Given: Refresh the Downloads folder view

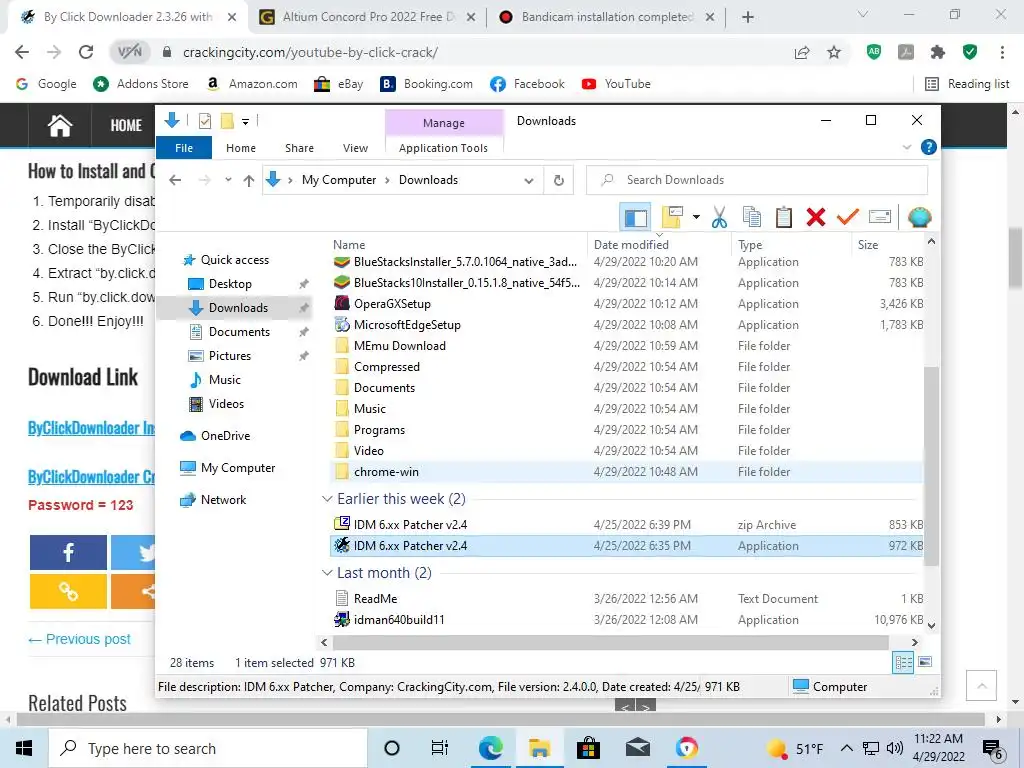Looking at the screenshot, I should point(558,180).
